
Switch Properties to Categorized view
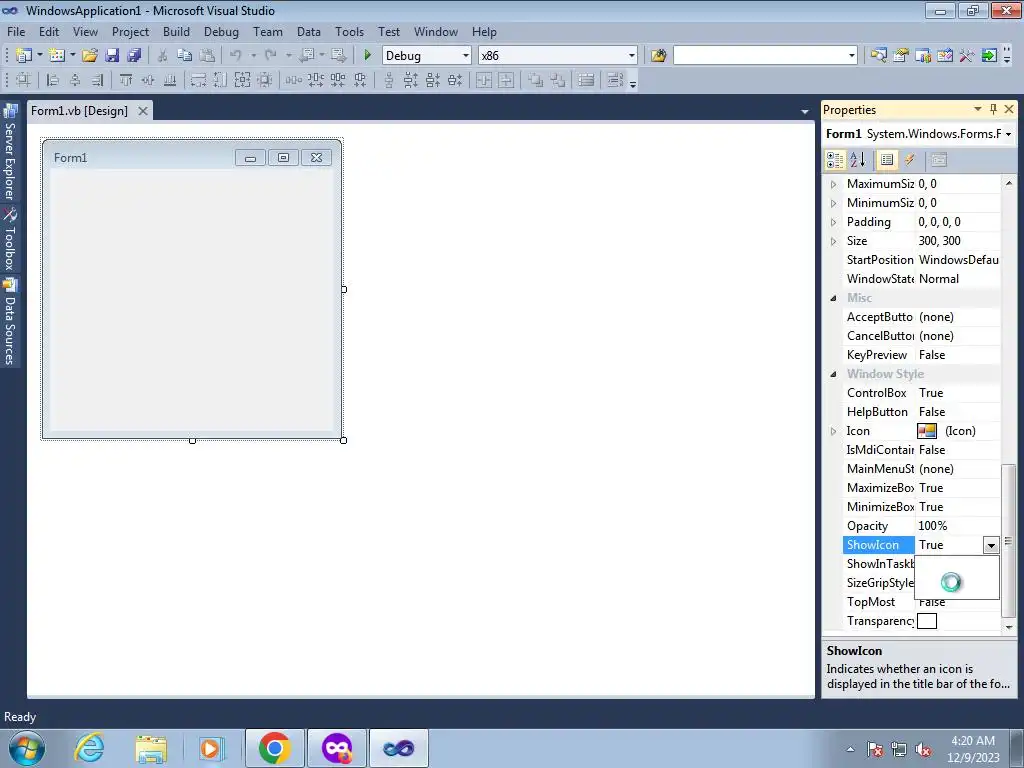tap(835, 159)
